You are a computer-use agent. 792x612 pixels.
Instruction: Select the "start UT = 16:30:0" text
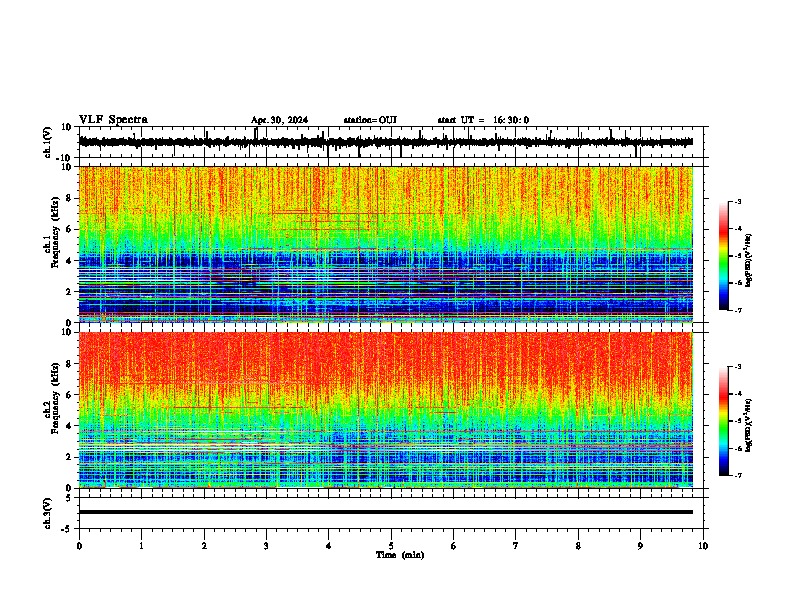tap(483, 120)
